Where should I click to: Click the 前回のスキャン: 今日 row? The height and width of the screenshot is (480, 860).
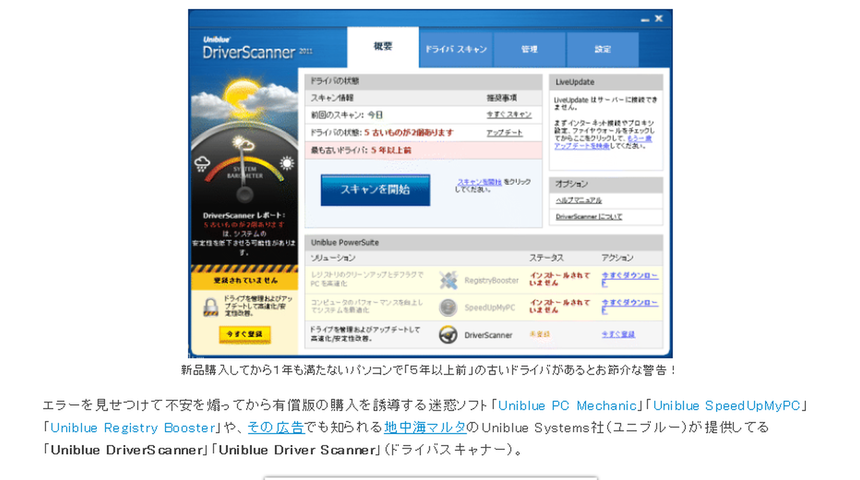point(423,115)
